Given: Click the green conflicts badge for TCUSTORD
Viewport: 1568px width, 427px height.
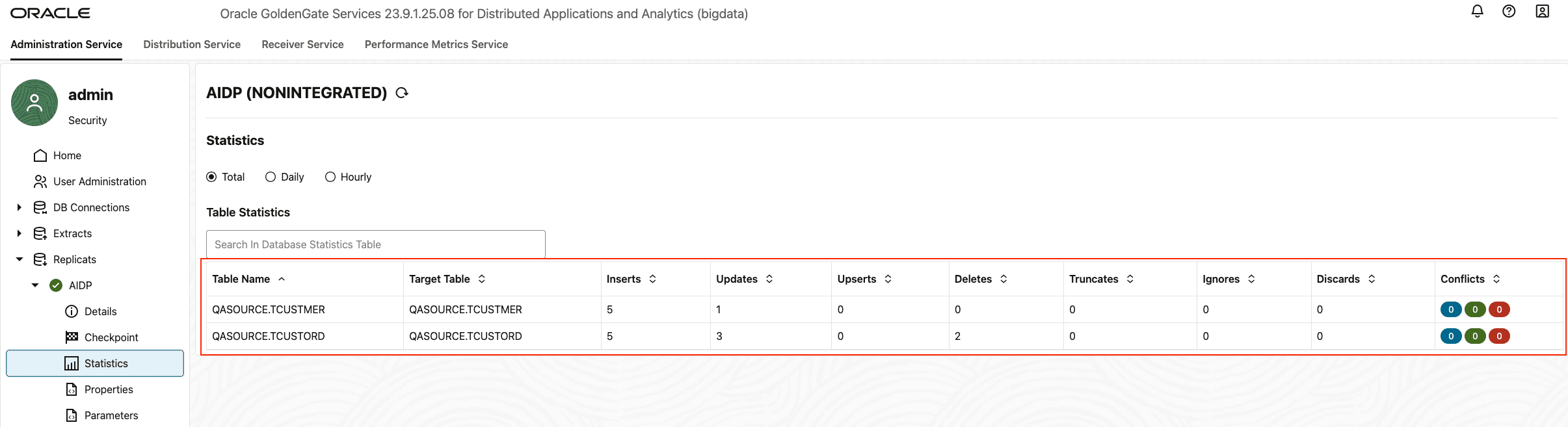Looking at the screenshot, I should 1475,336.
